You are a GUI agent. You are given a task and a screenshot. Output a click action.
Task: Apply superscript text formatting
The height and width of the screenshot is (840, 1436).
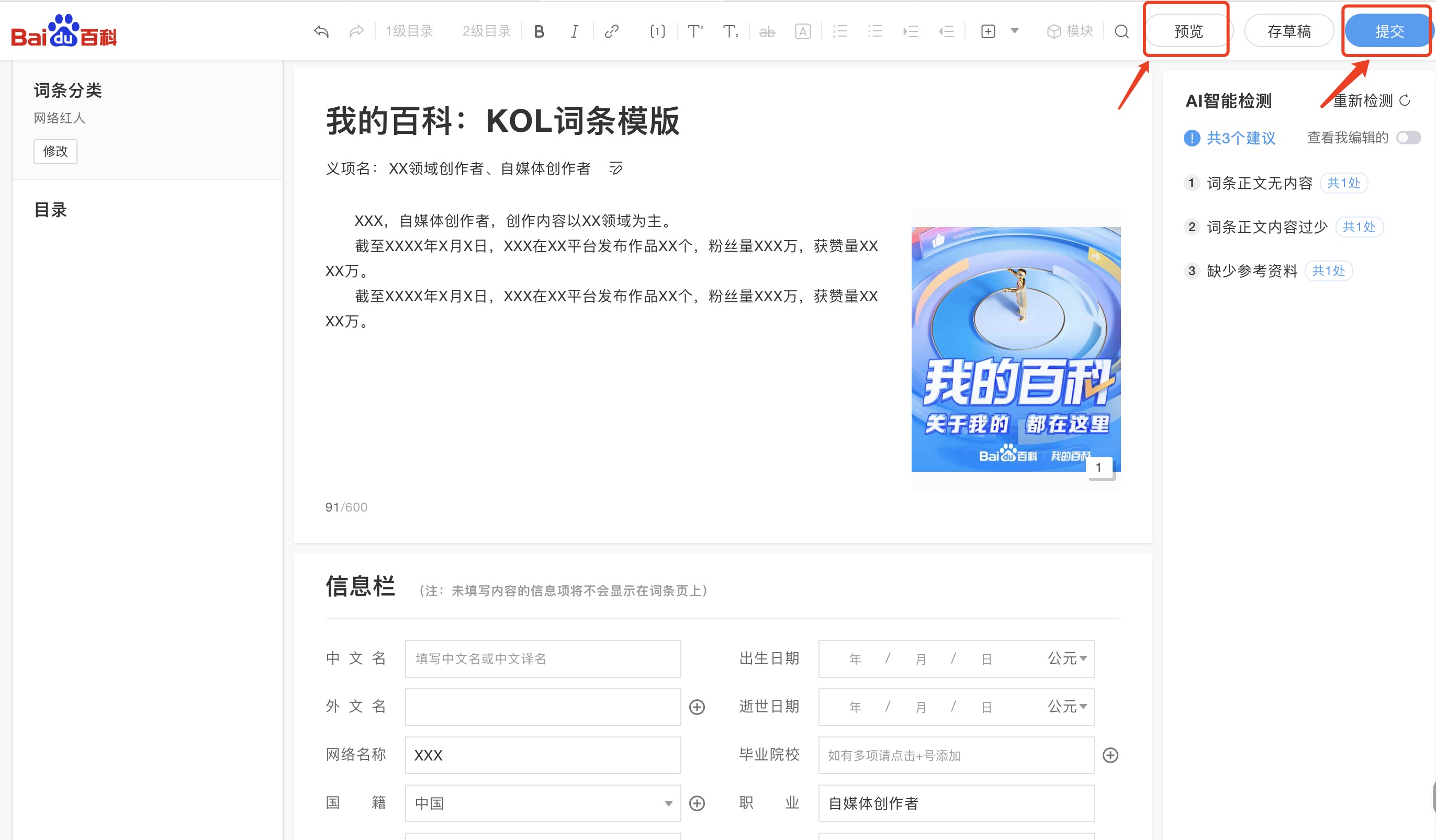(x=694, y=31)
